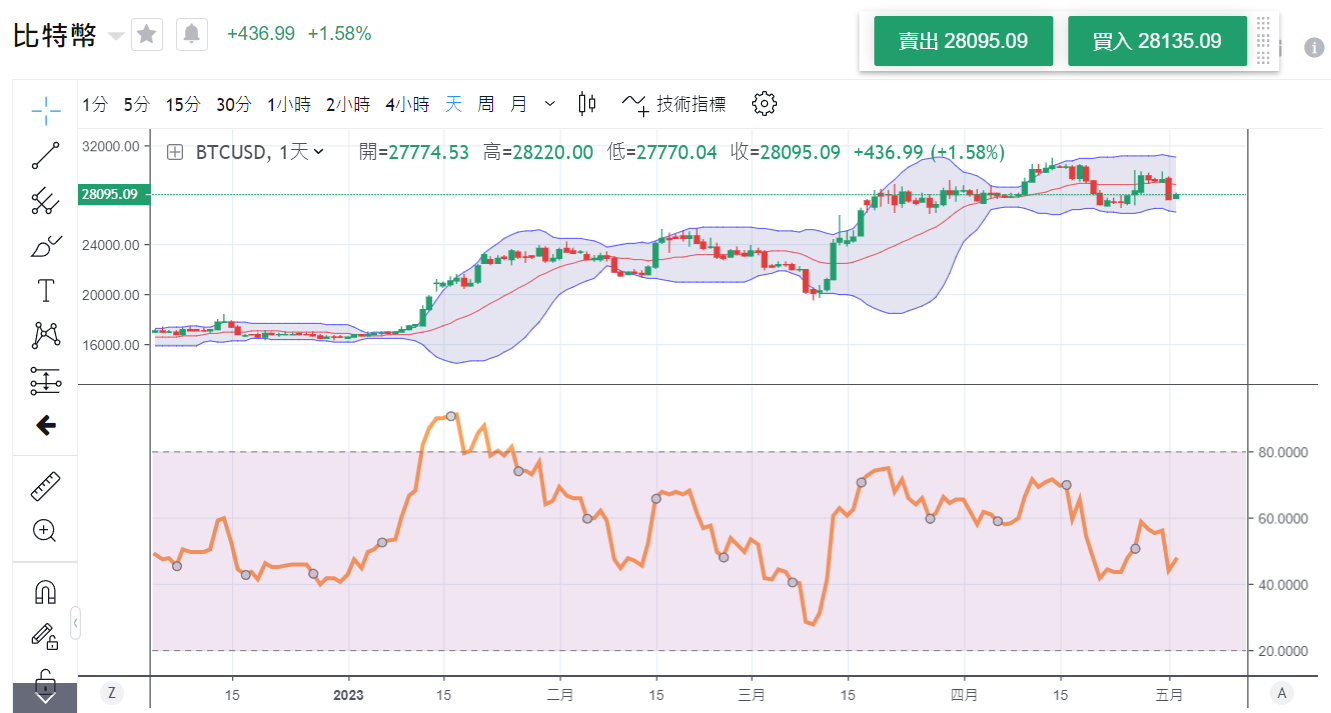1331x713 pixels.
Task: Expand the 比特幣 symbol dropdown arrow
Action: point(116,36)
